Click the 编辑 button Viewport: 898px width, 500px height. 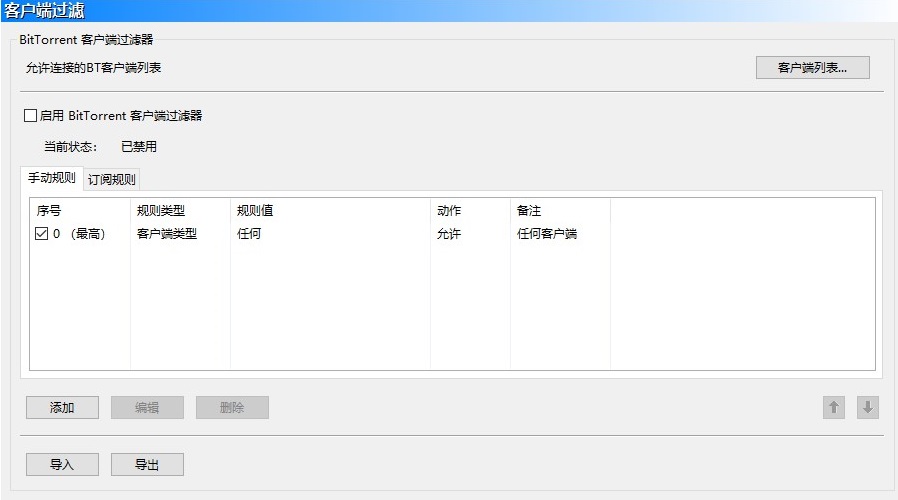146,408
